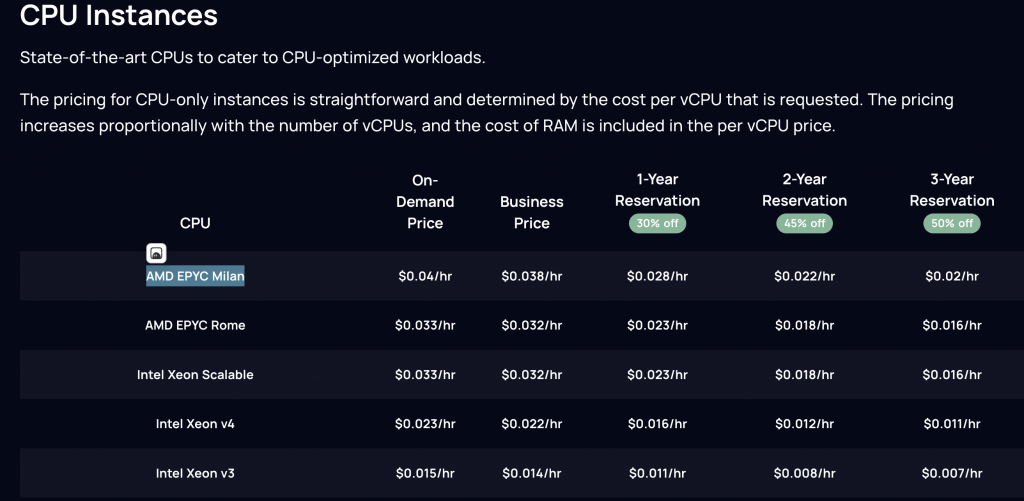Click Intel Xeon v4 business price $0.022/hr
The width and height of the screenshot is (1024, 501).
coord(532,424)
